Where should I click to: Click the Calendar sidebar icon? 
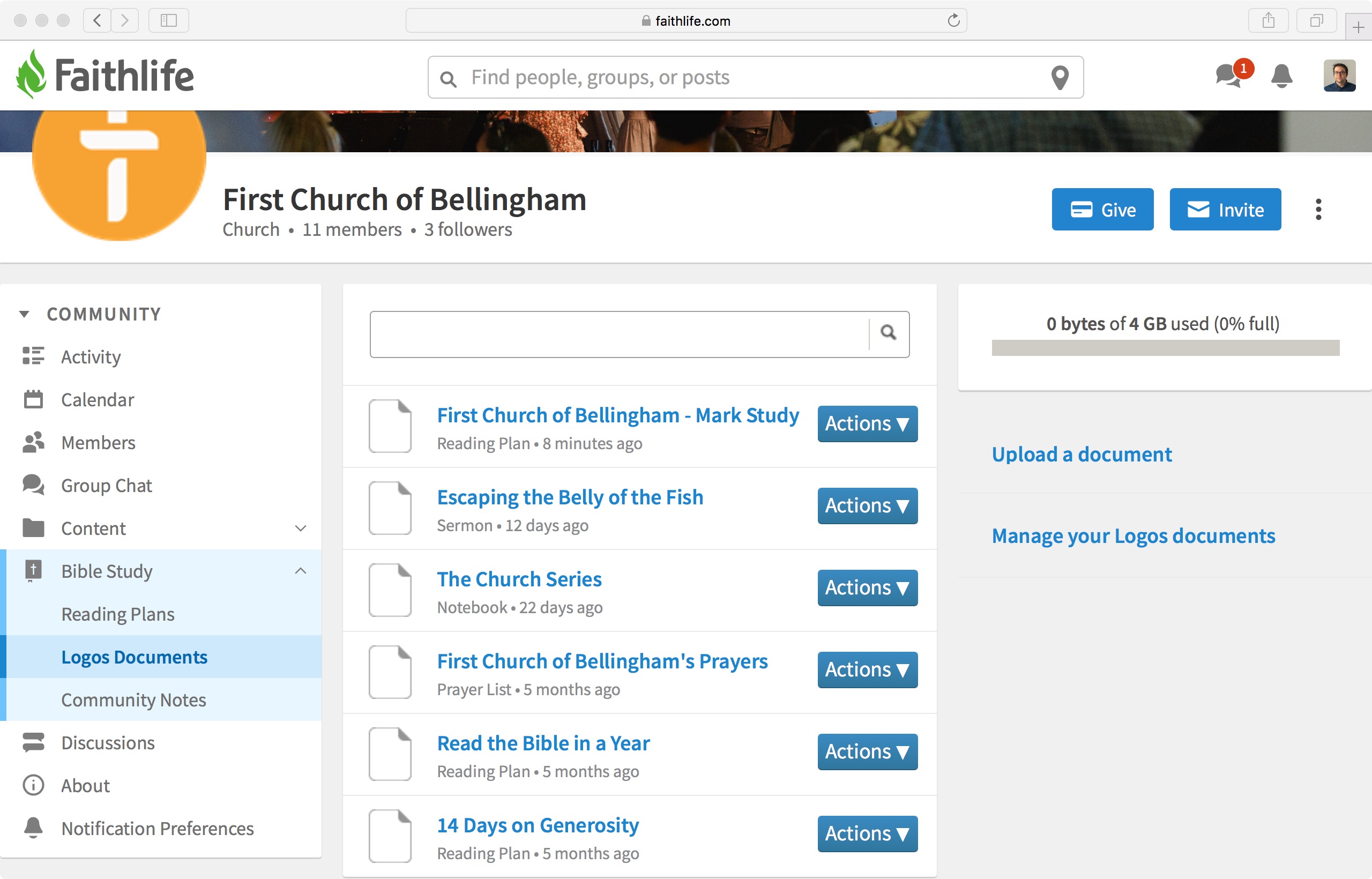33,399
